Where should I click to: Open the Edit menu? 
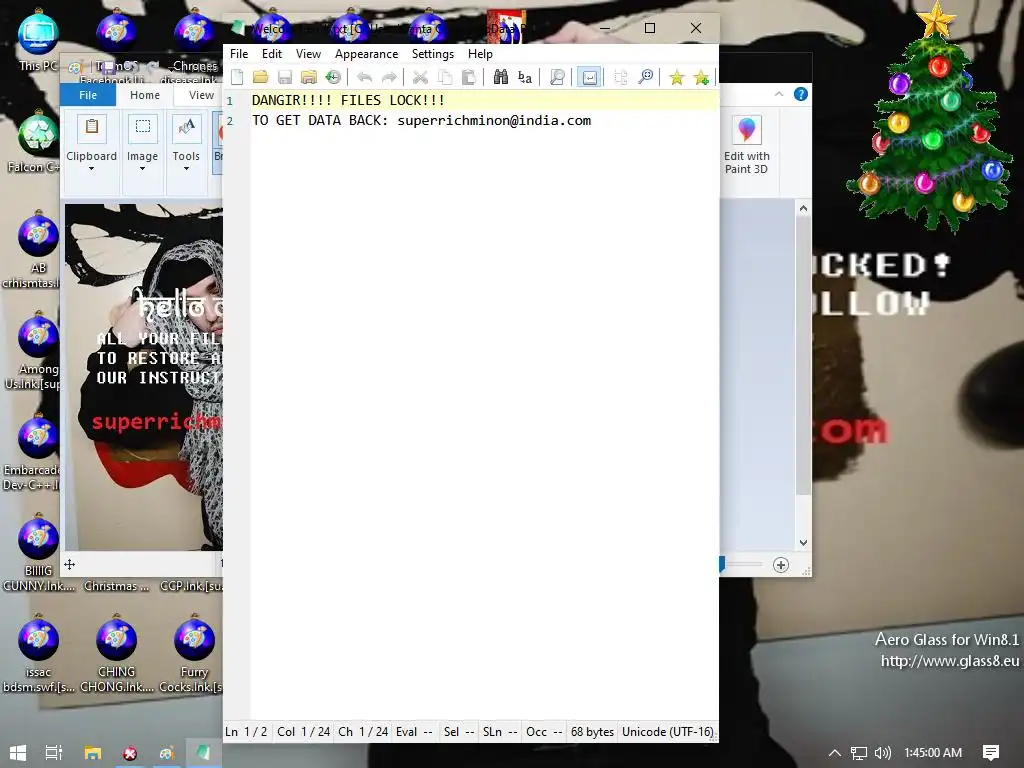tap(272, 54)
